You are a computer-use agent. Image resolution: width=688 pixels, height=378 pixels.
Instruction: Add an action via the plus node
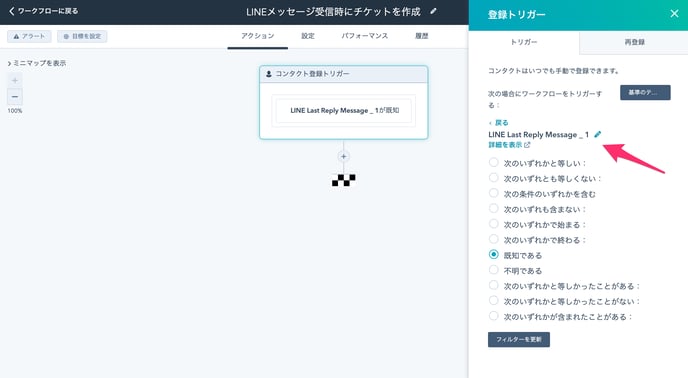click(344, 156)
